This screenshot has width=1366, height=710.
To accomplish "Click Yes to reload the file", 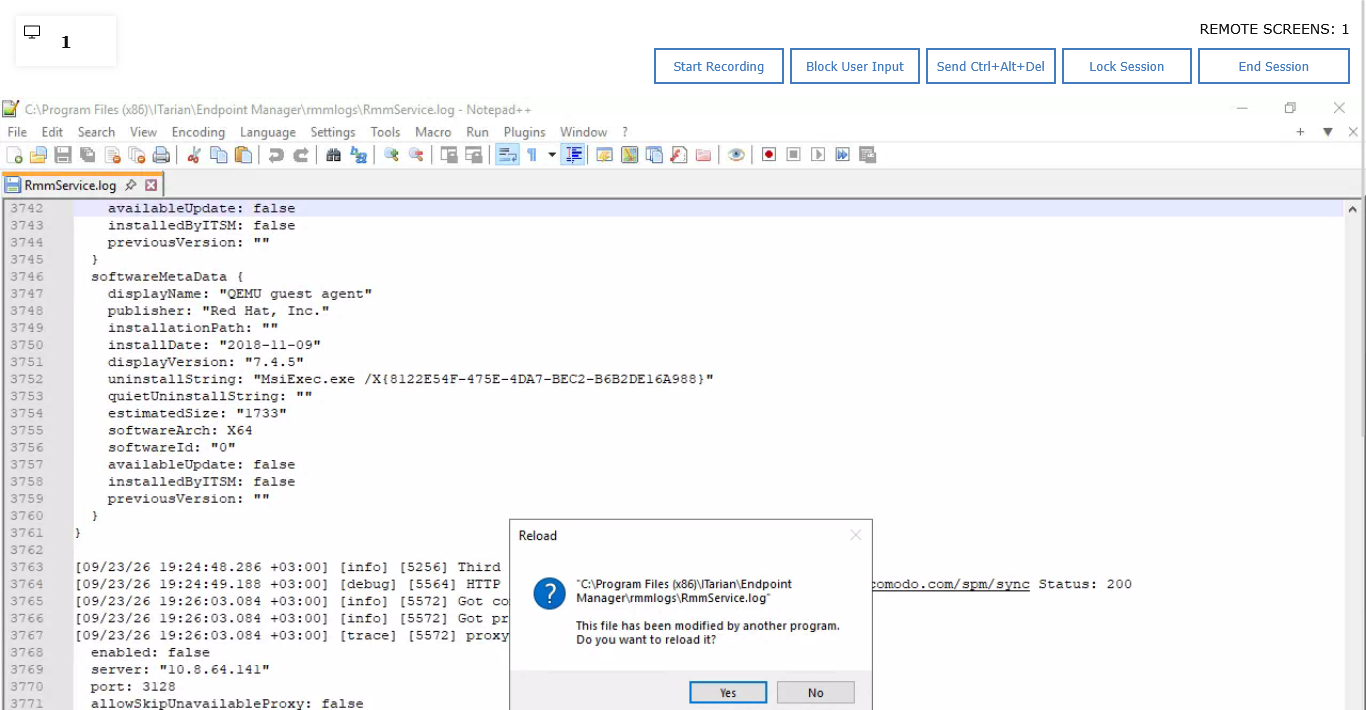I will (728, 693).
